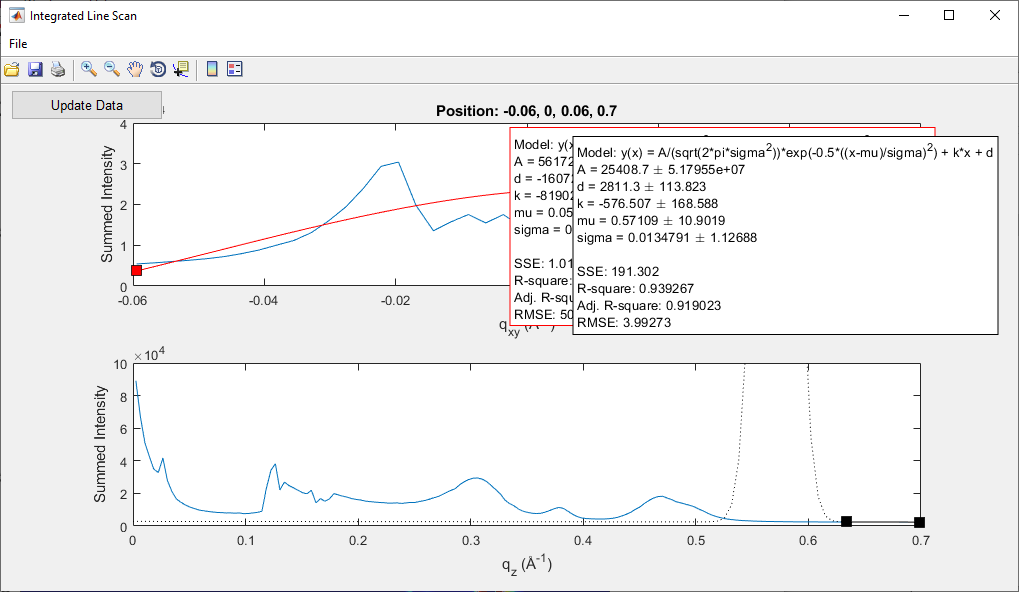
Task: Click the 'R-square: 0.939267' value
Action: pyautogui.click(x=636, y=289)
